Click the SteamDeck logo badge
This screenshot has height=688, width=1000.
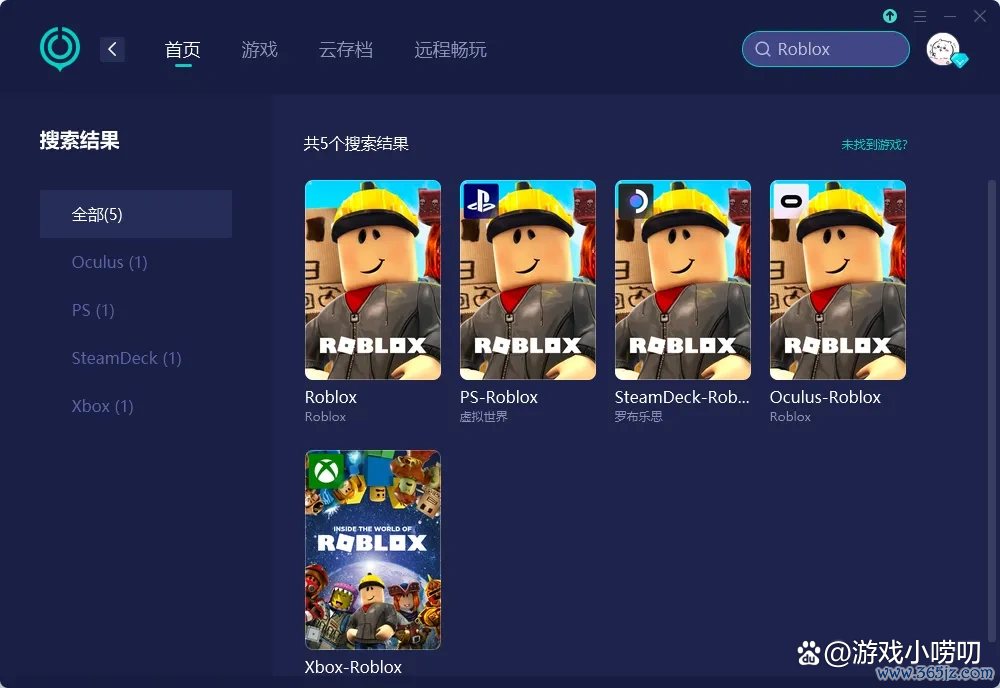tap(636, 201)
